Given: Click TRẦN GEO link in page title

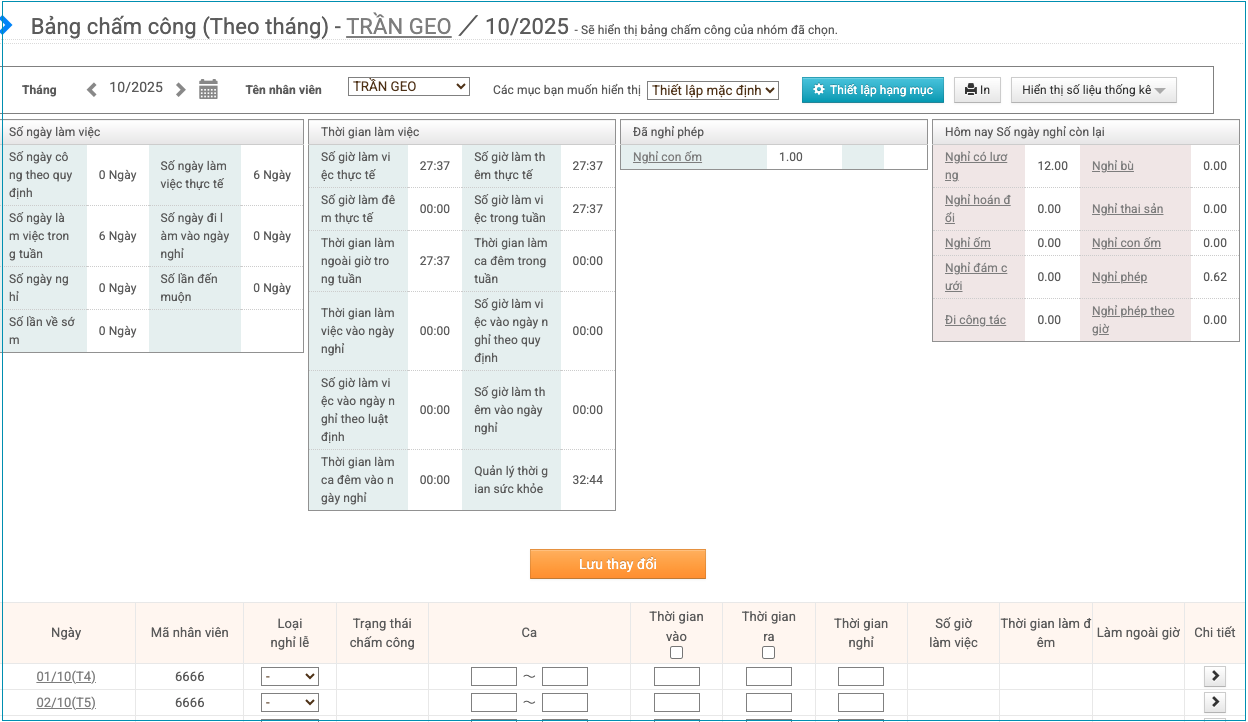Looking at the screenshot, I should [398, 27].
